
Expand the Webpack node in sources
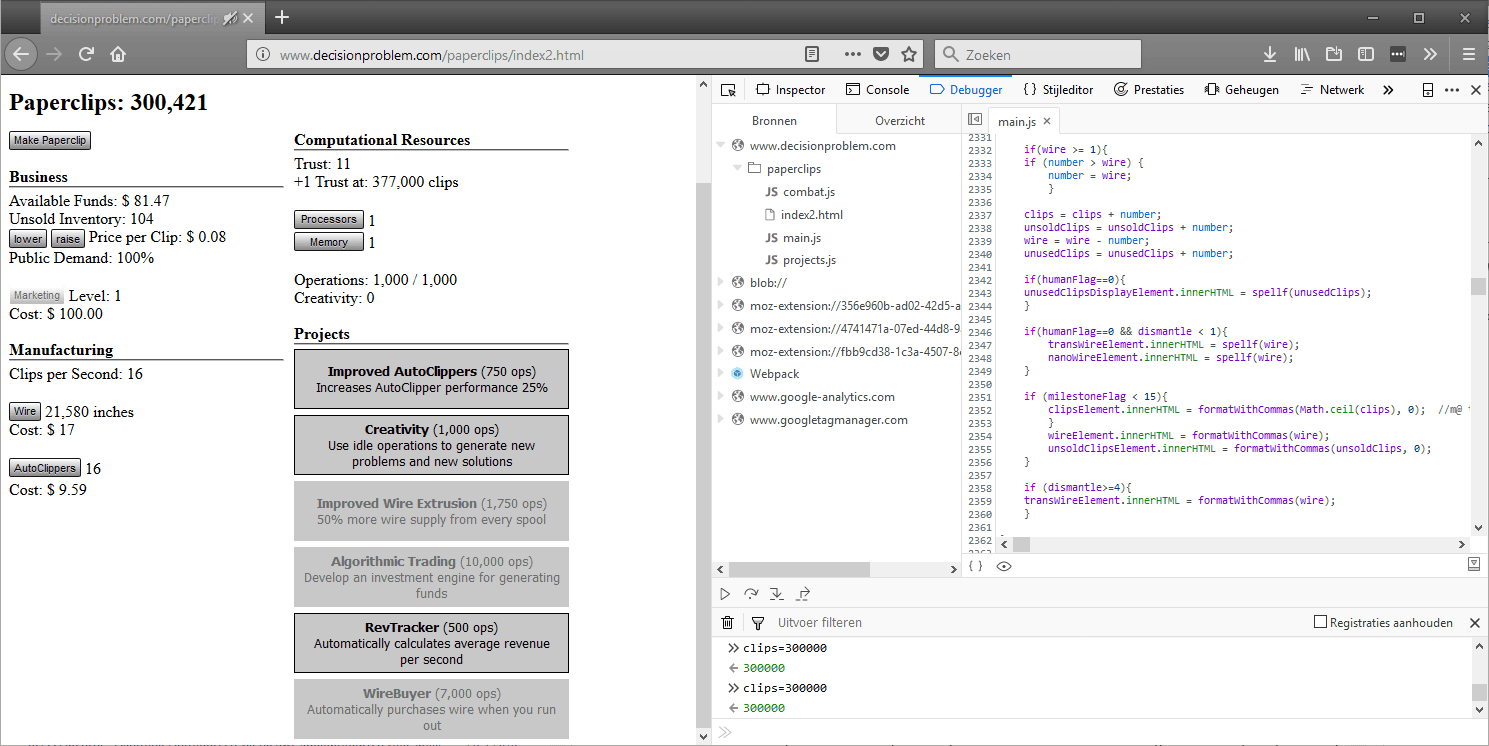722,373
